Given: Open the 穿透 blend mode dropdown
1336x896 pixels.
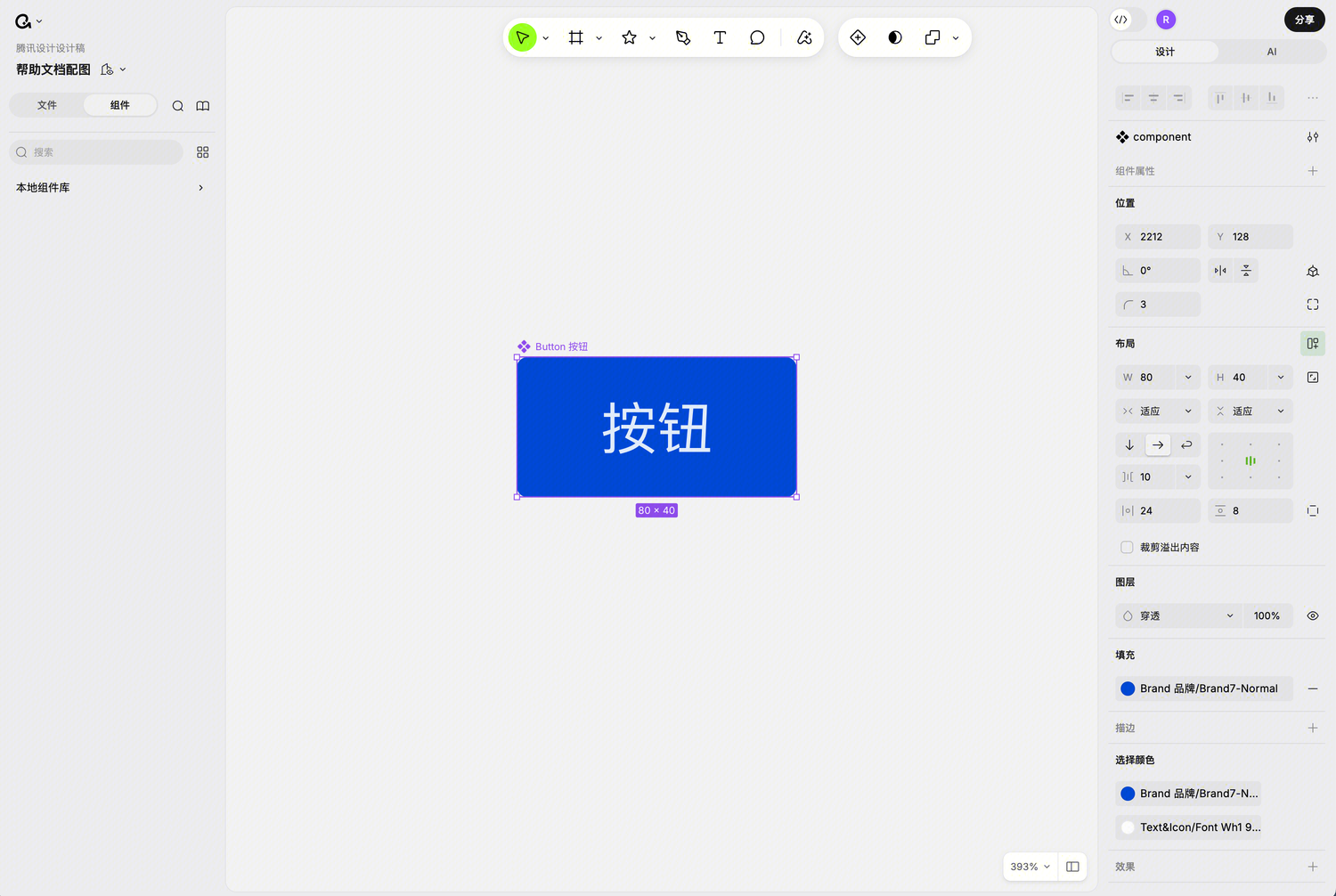Looking at the screenshot, I should point(1177,615).
